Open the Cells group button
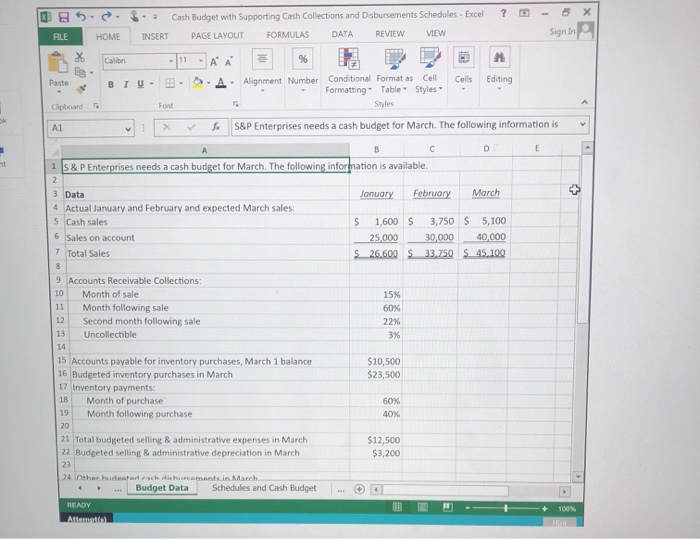This screenshot has width=700, height=539. pos(463,70)
